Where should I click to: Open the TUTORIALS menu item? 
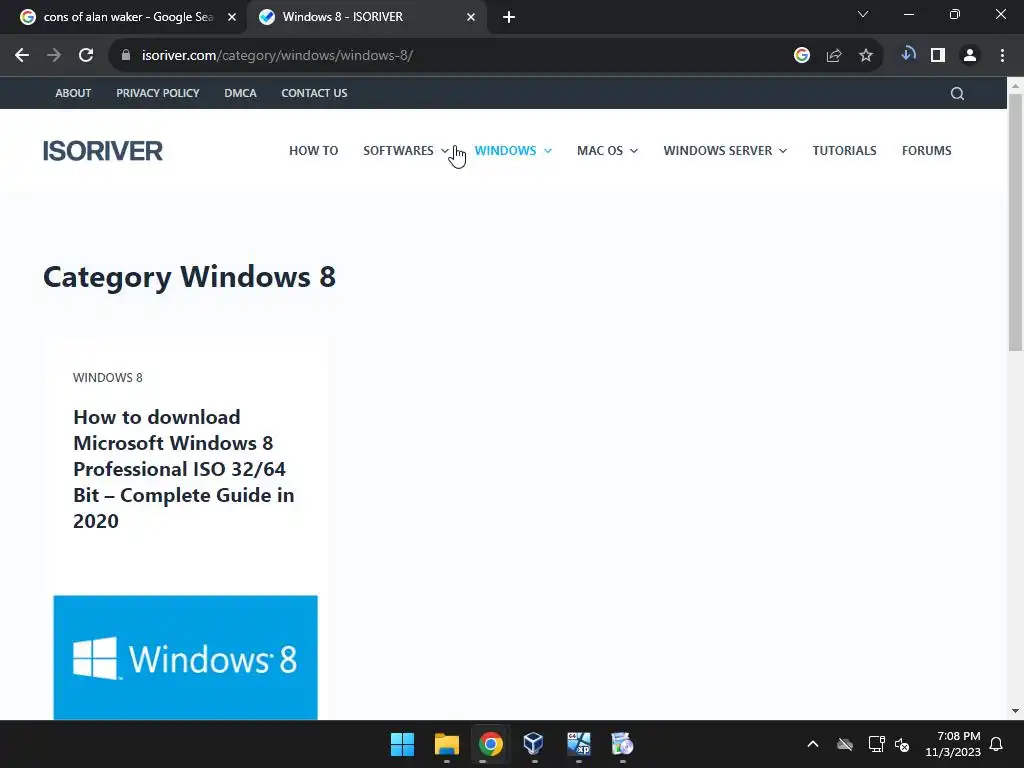pyautogui.click(x=844, y=150)
